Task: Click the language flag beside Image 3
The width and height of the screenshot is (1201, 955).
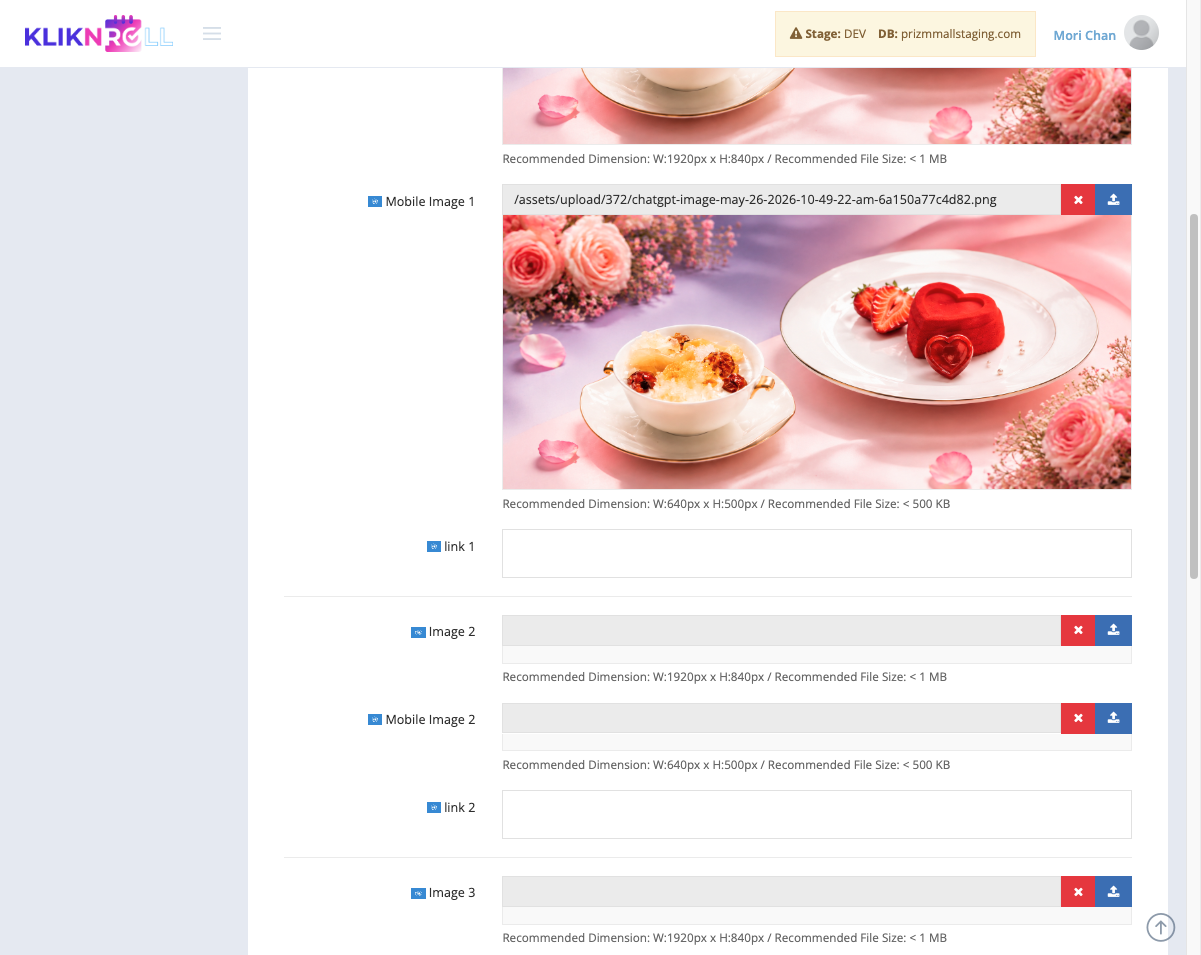Action: coord(418,893)
